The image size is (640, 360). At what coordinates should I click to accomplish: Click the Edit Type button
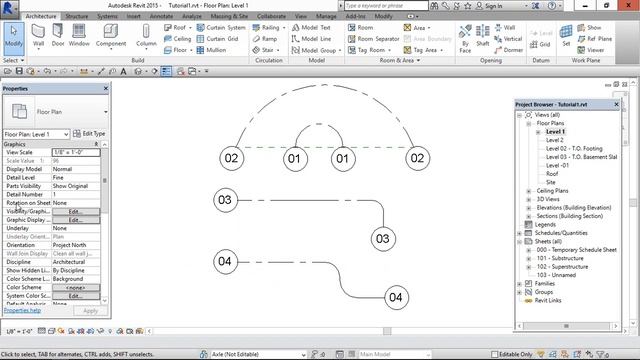89,133
